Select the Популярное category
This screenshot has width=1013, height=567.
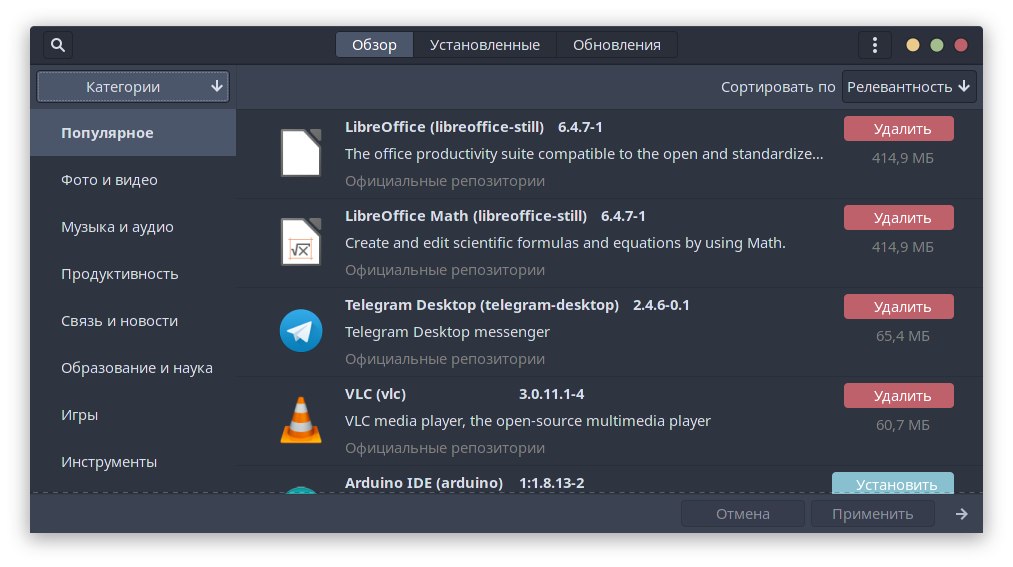coord(133,132)
